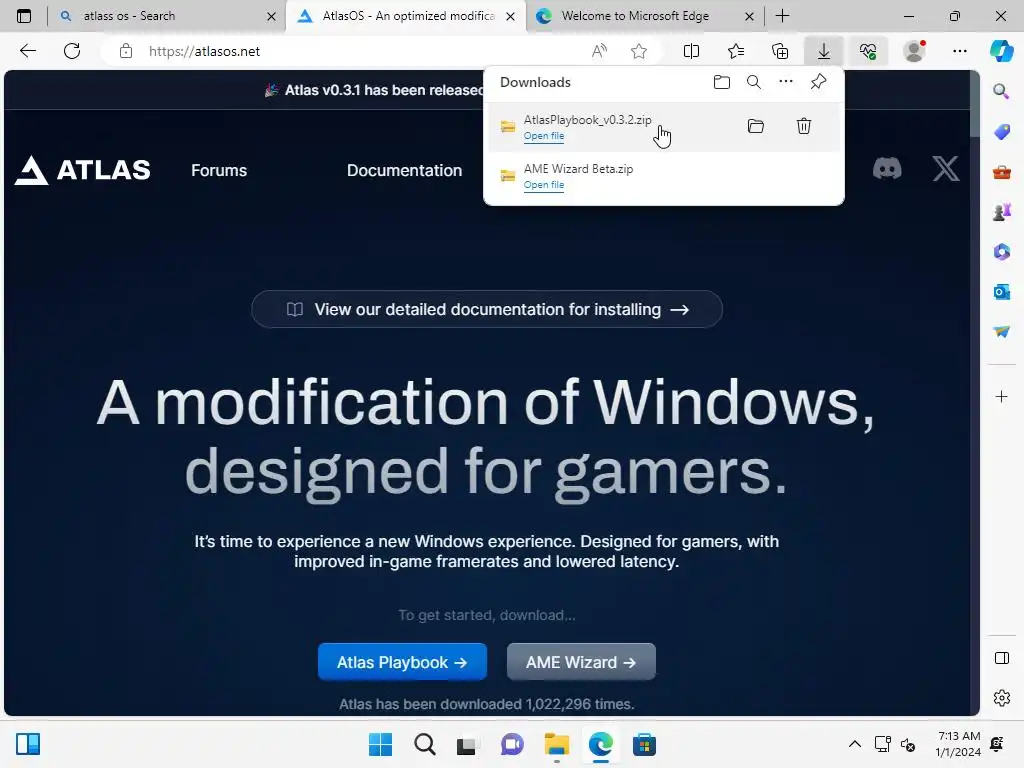The height and width of the screenshot is (768, 1024).
Task: Open Widgets from taskbar corner
Action: (28, 744)
